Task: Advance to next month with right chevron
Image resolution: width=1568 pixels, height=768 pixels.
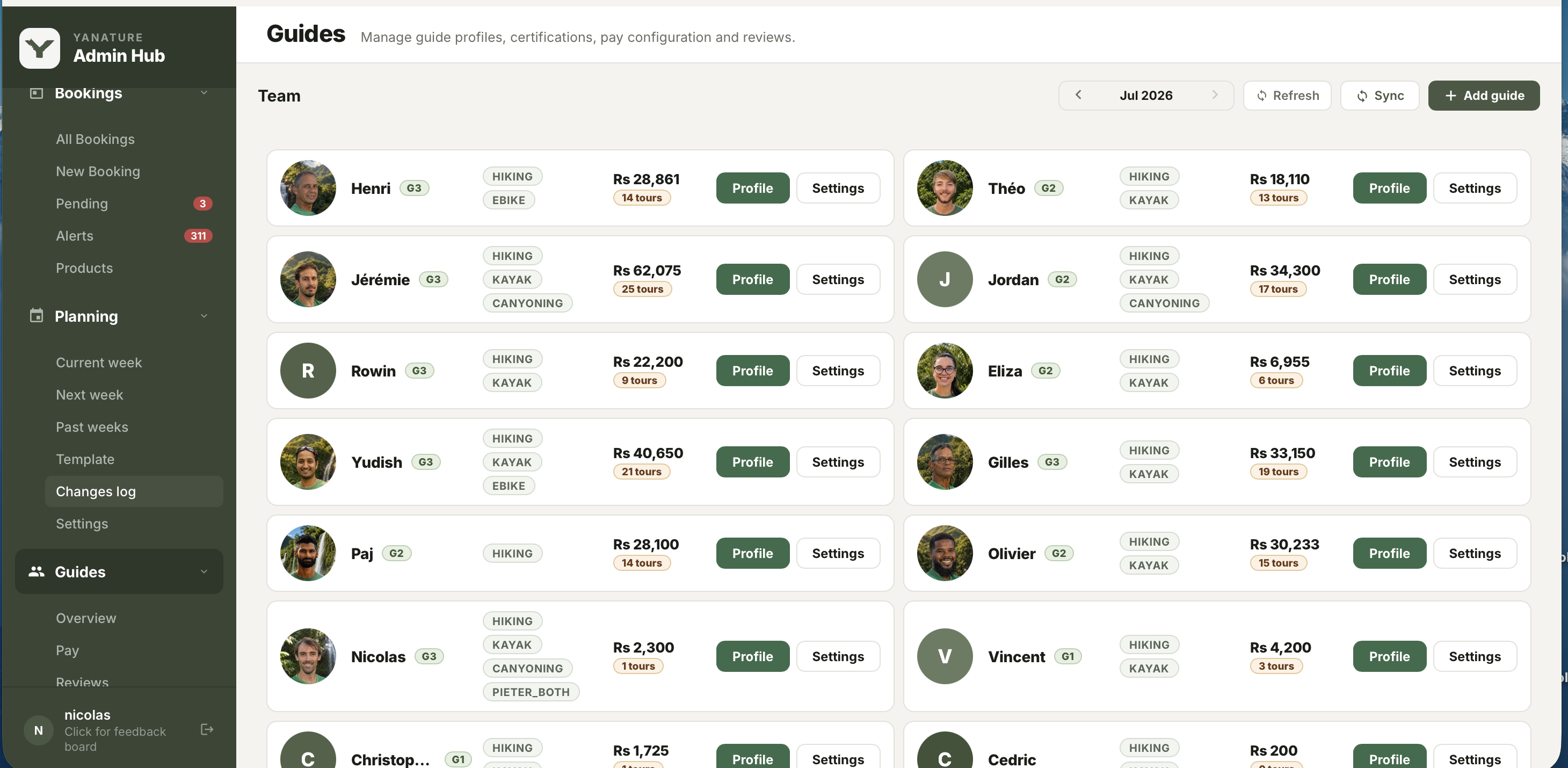Action: point(1214,95)
